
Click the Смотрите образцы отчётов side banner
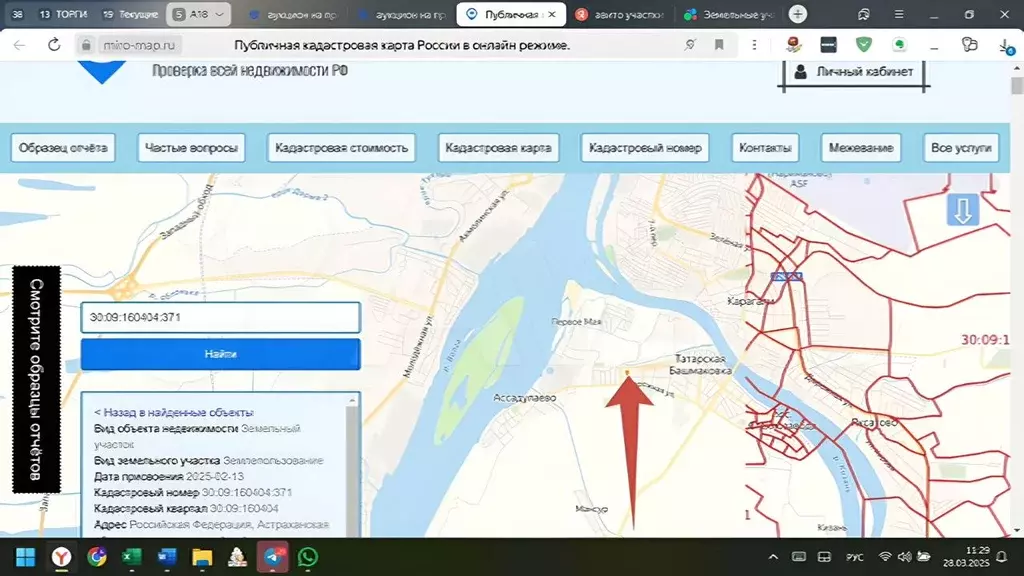tap(37, 379)
